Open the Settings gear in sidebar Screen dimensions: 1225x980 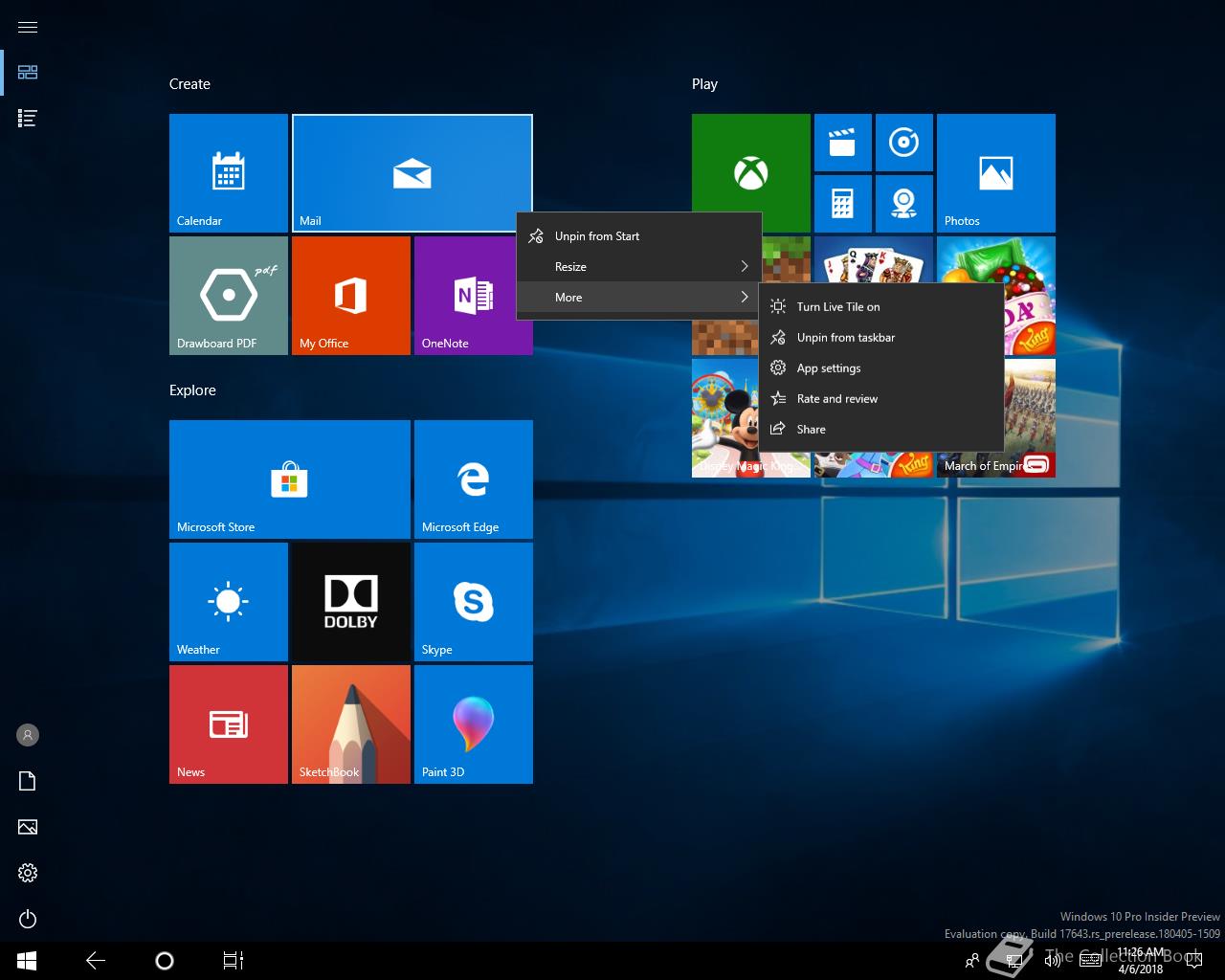tap(28, 873)
